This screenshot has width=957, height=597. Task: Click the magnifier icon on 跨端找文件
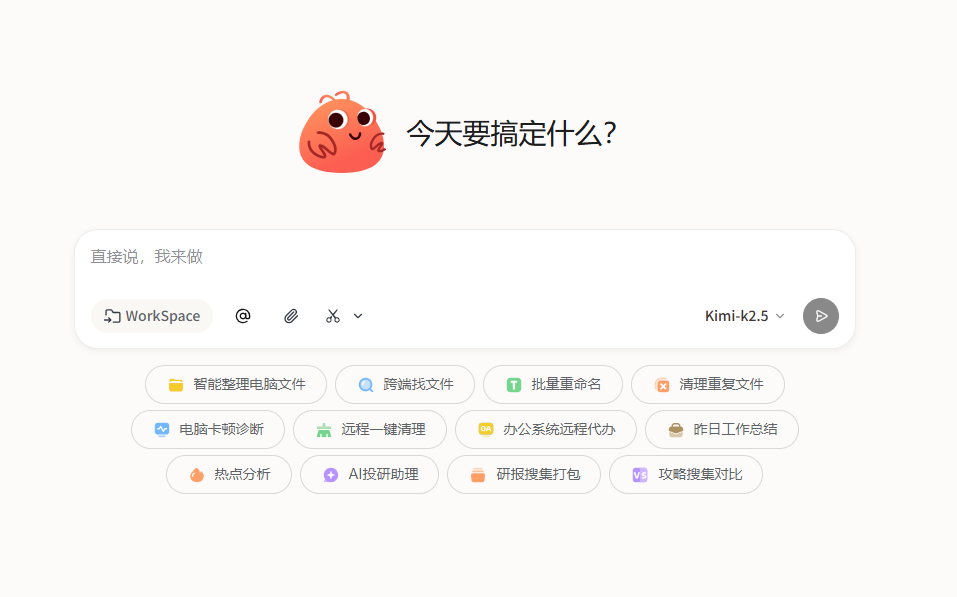point(365,384)
